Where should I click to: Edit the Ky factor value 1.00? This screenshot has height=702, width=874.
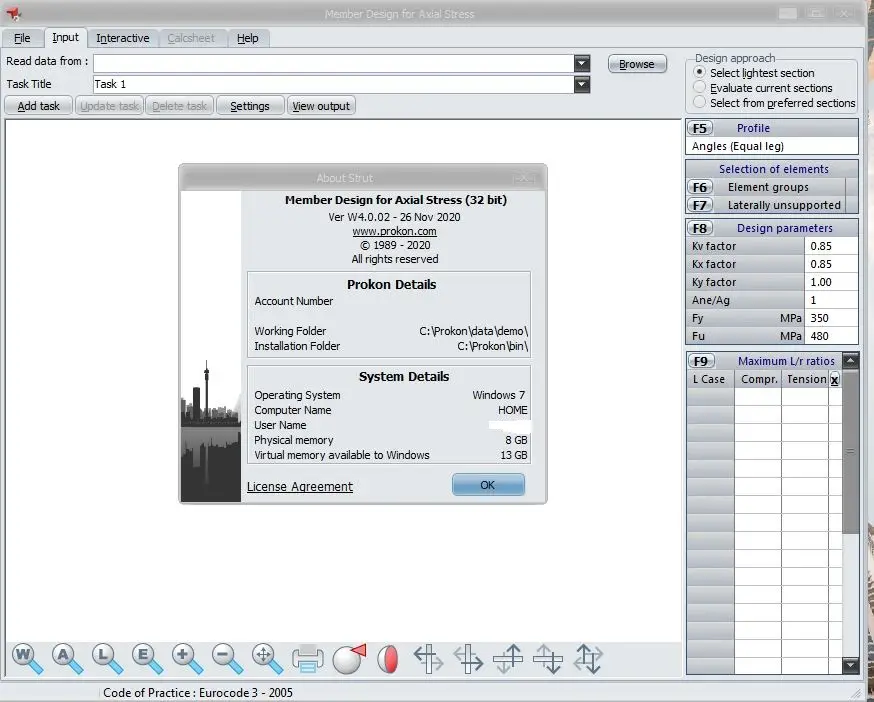coord(831,282)
